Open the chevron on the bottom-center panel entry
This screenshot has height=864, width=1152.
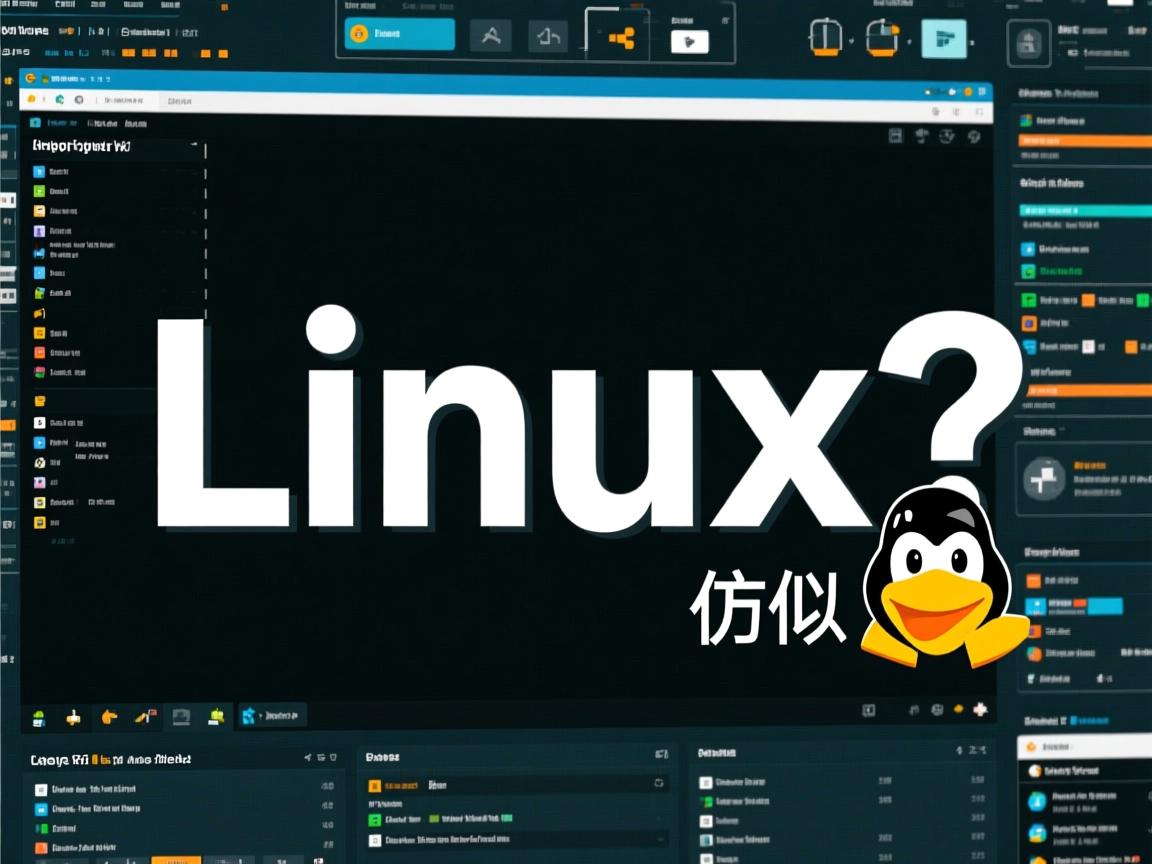click(660, 838)
